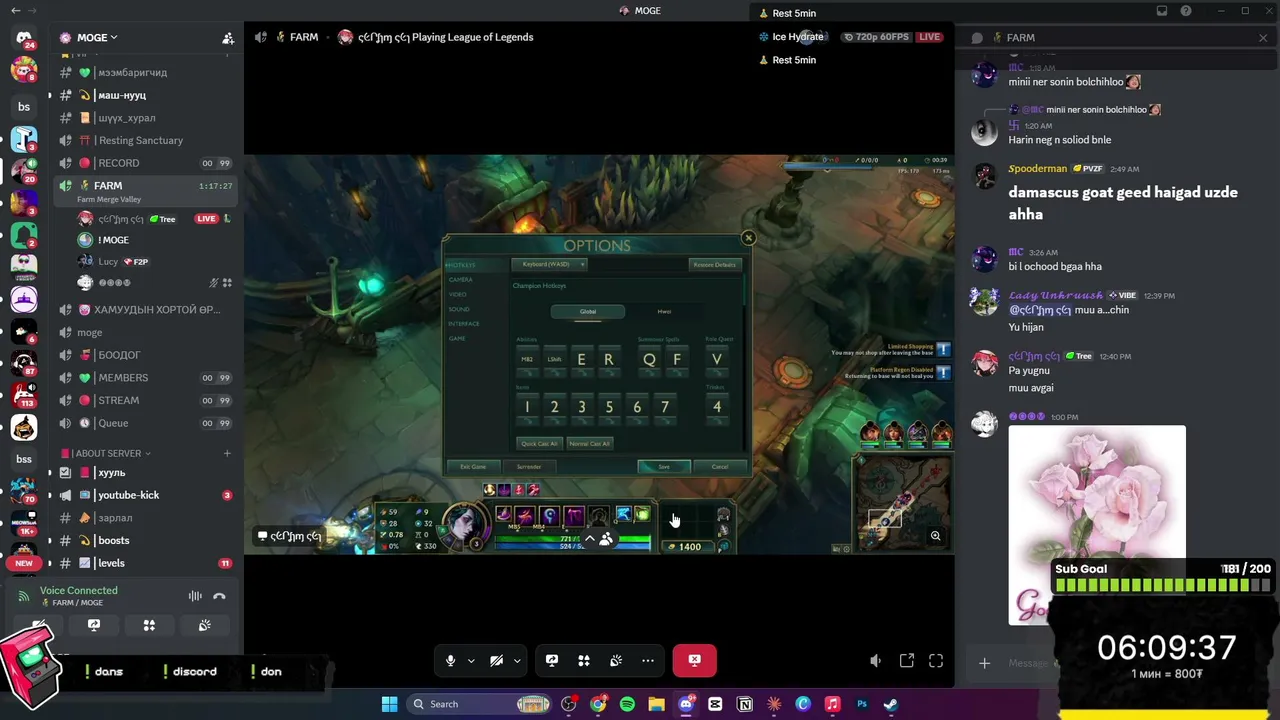1280x720 pixels.
Task: Select VIDEO tab in Options
Action: (458, 294)
